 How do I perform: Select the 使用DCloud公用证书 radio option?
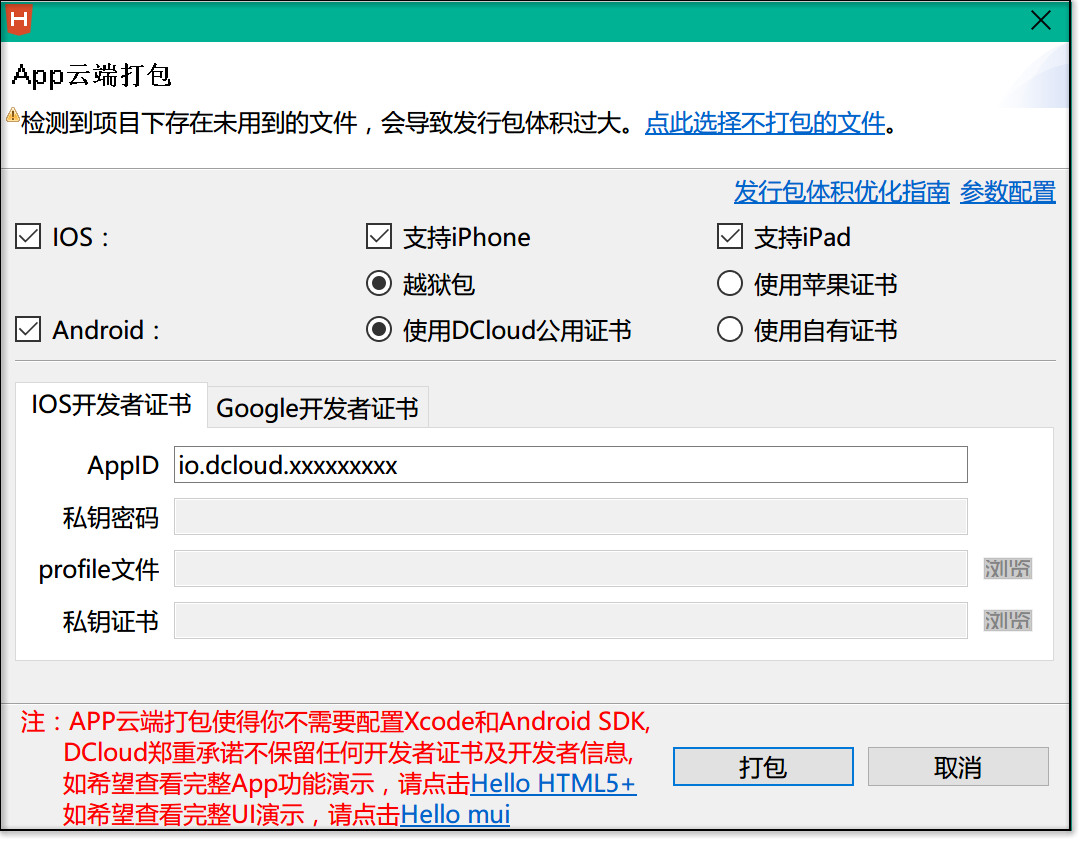click(x=379, y=330)
